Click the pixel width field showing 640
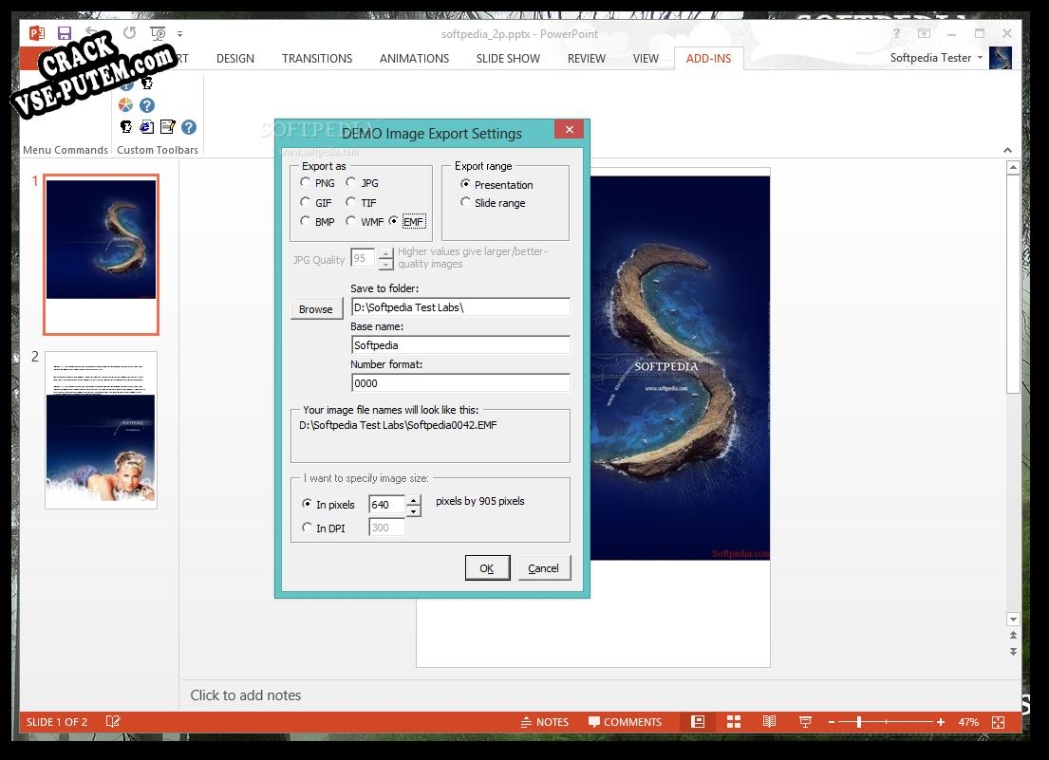 pos(387,505)
